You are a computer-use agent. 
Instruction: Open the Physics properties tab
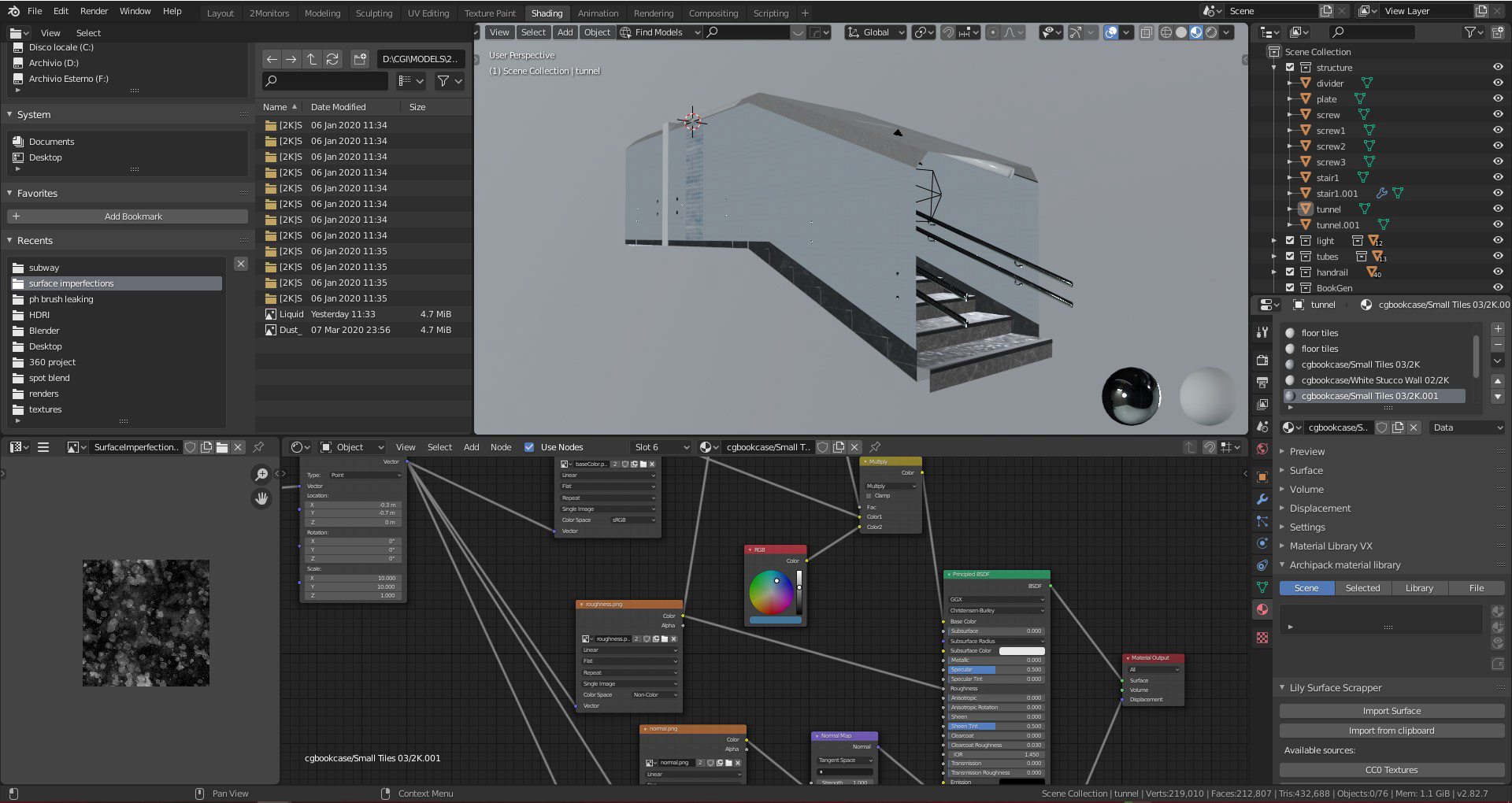(x=1262, y=543)
